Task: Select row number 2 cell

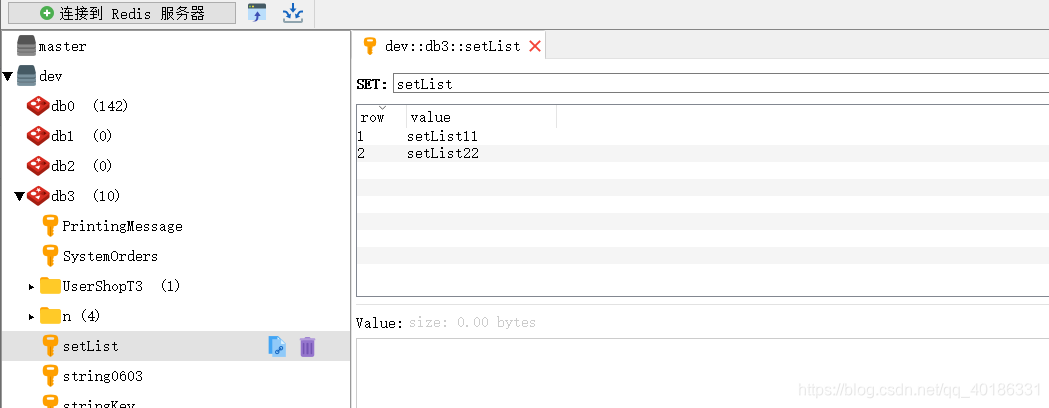Action: click(x=361, y=154)
